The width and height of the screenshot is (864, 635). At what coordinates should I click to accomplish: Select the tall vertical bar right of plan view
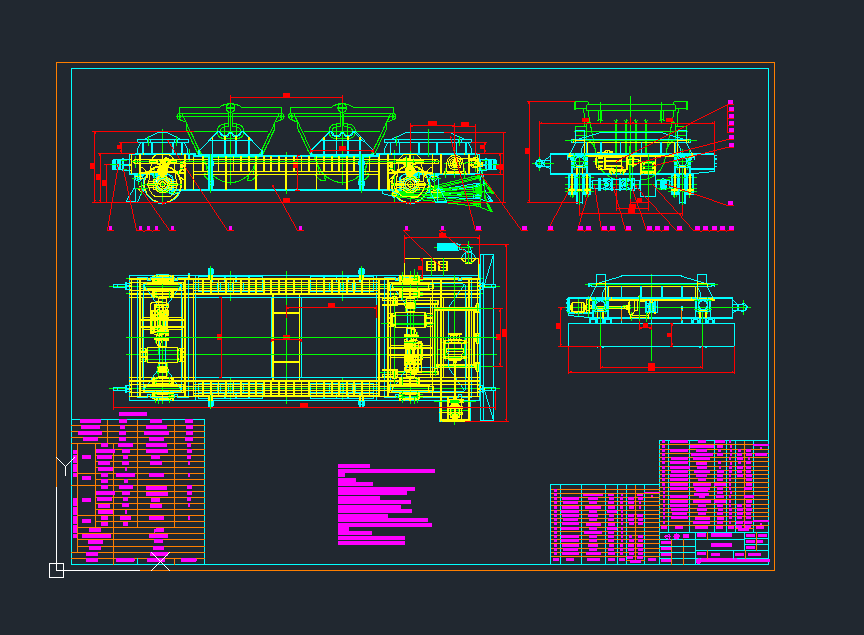point(487,337)
